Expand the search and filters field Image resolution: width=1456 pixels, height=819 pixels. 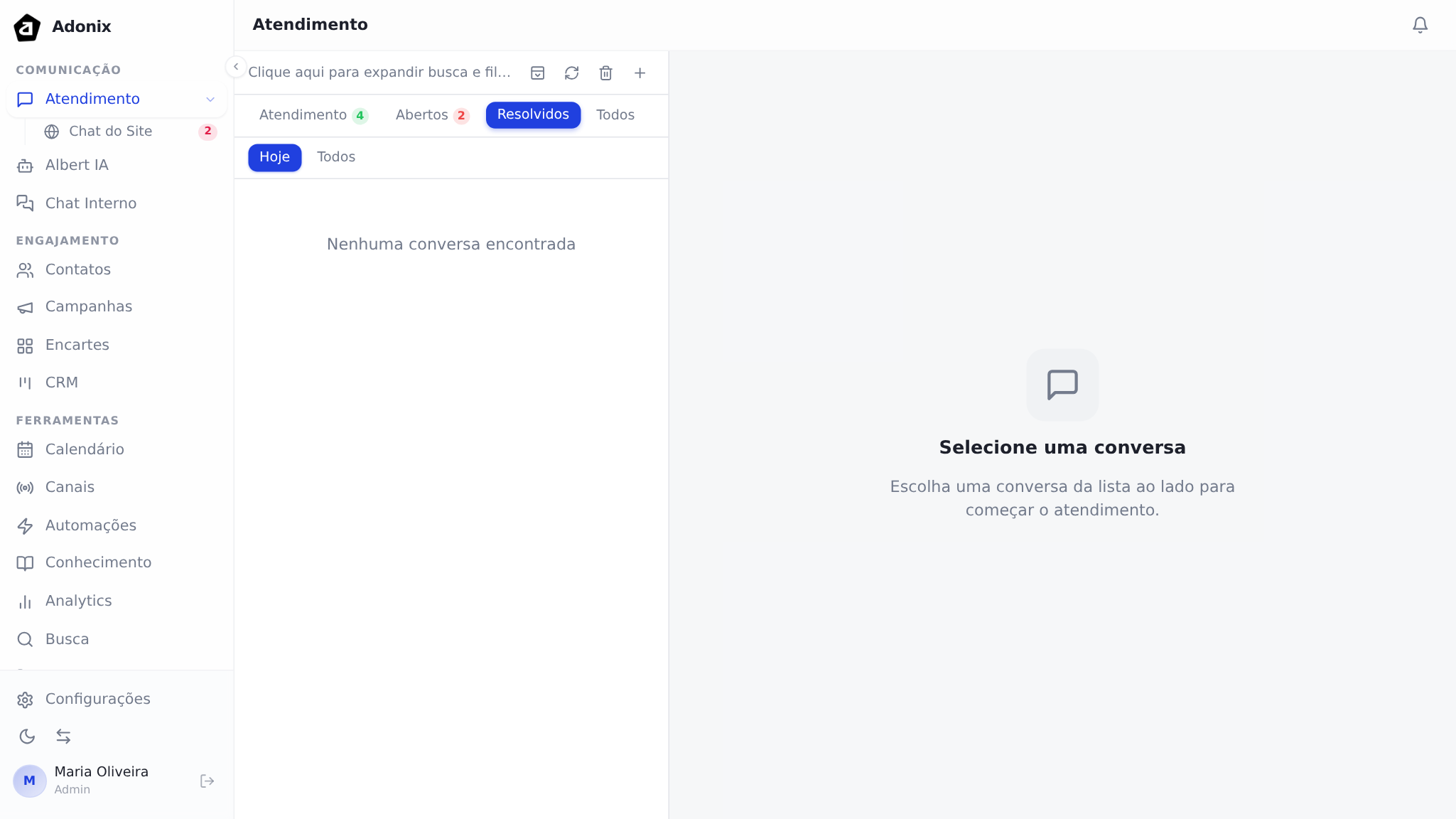379,73
